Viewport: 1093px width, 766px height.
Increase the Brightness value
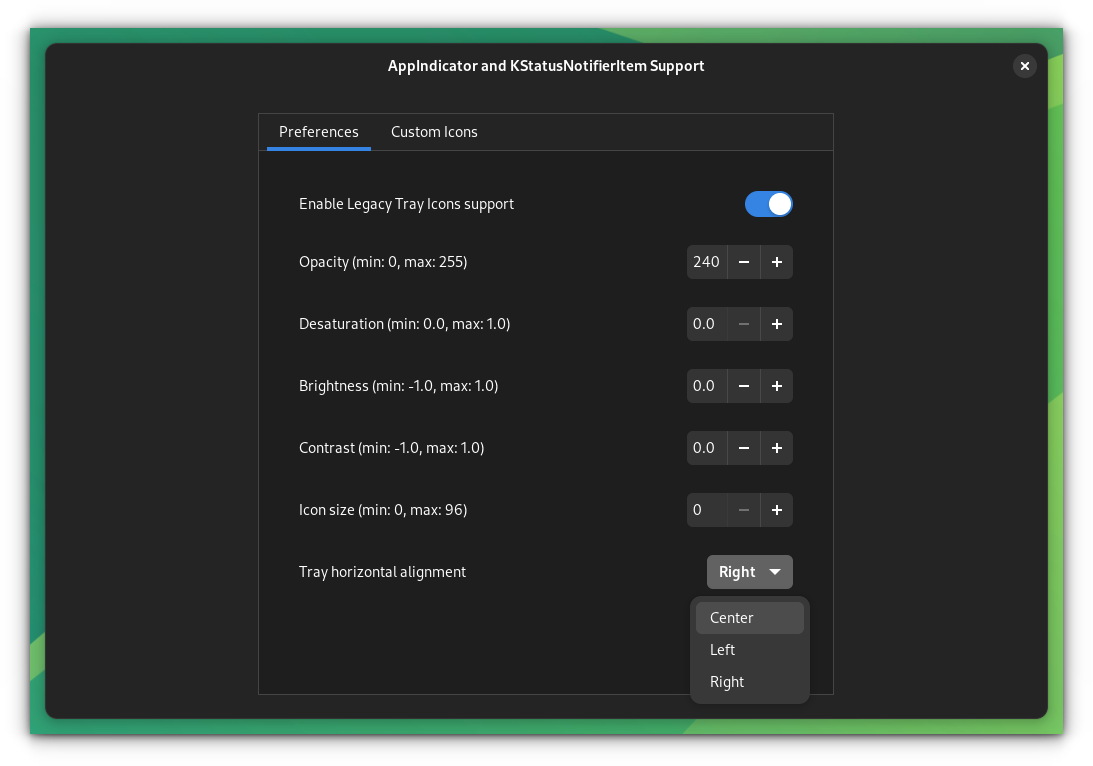[777, 386]
